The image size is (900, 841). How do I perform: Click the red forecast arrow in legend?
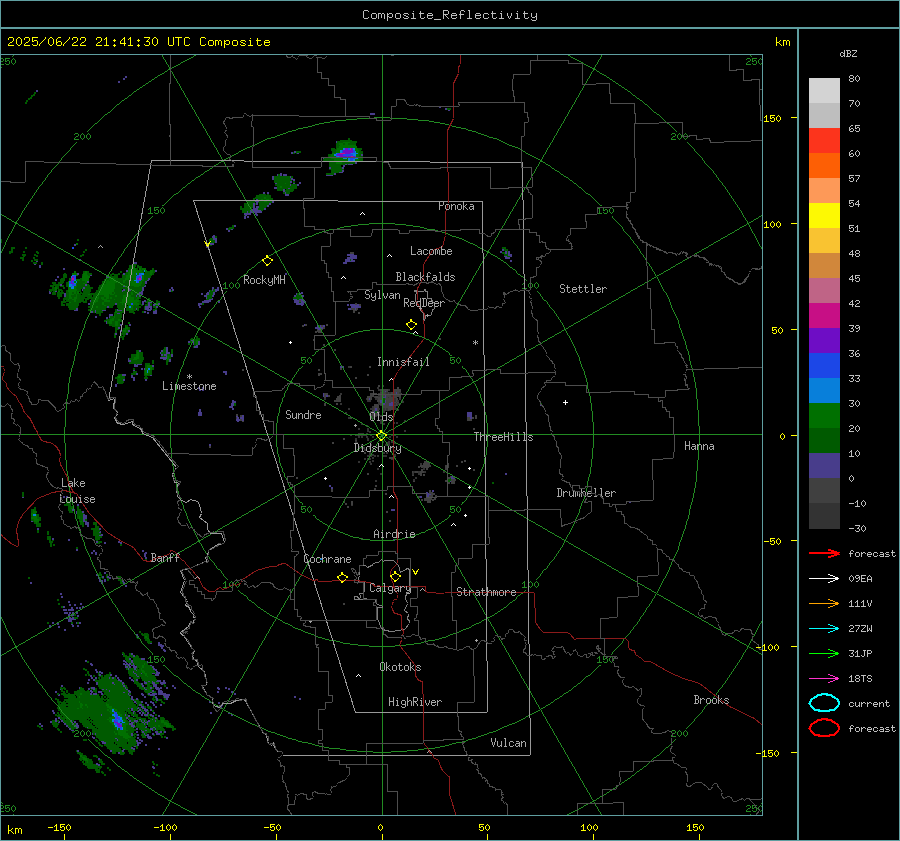coord(824,553)
